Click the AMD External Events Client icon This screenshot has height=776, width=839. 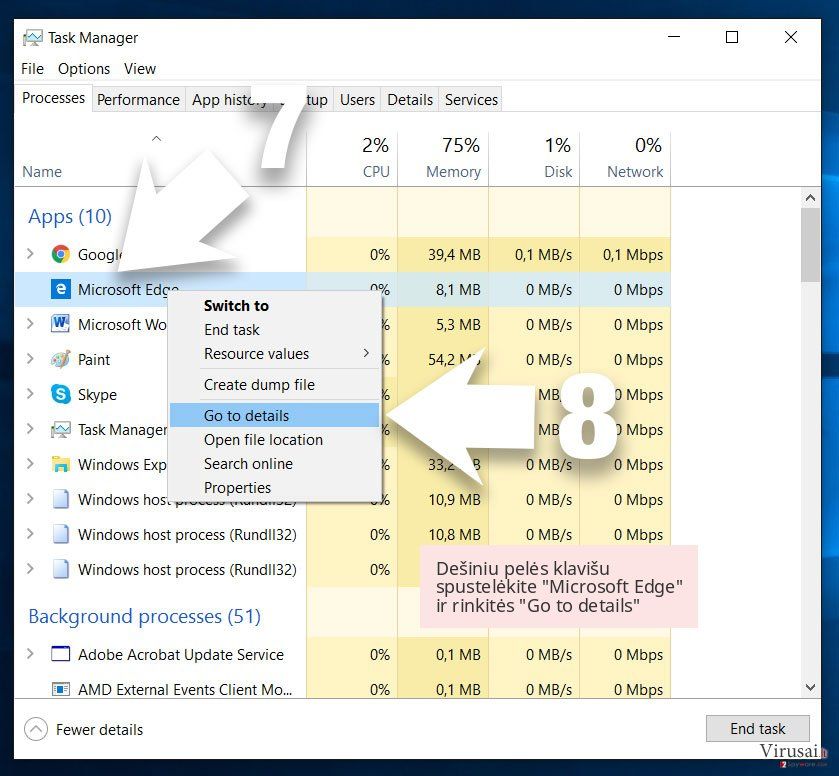[x=60, y=689]
